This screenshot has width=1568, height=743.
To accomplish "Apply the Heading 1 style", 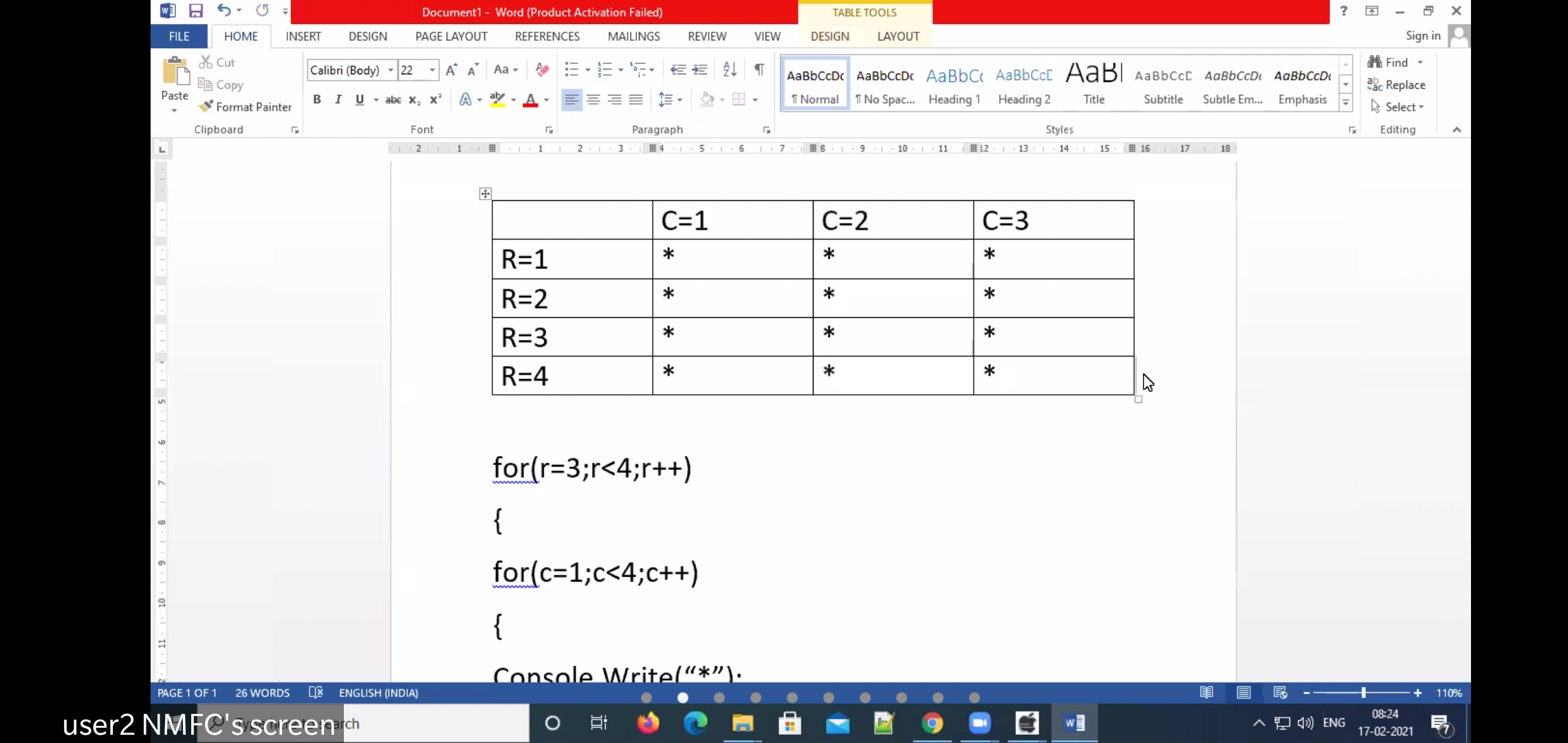I will coord(955,84).
